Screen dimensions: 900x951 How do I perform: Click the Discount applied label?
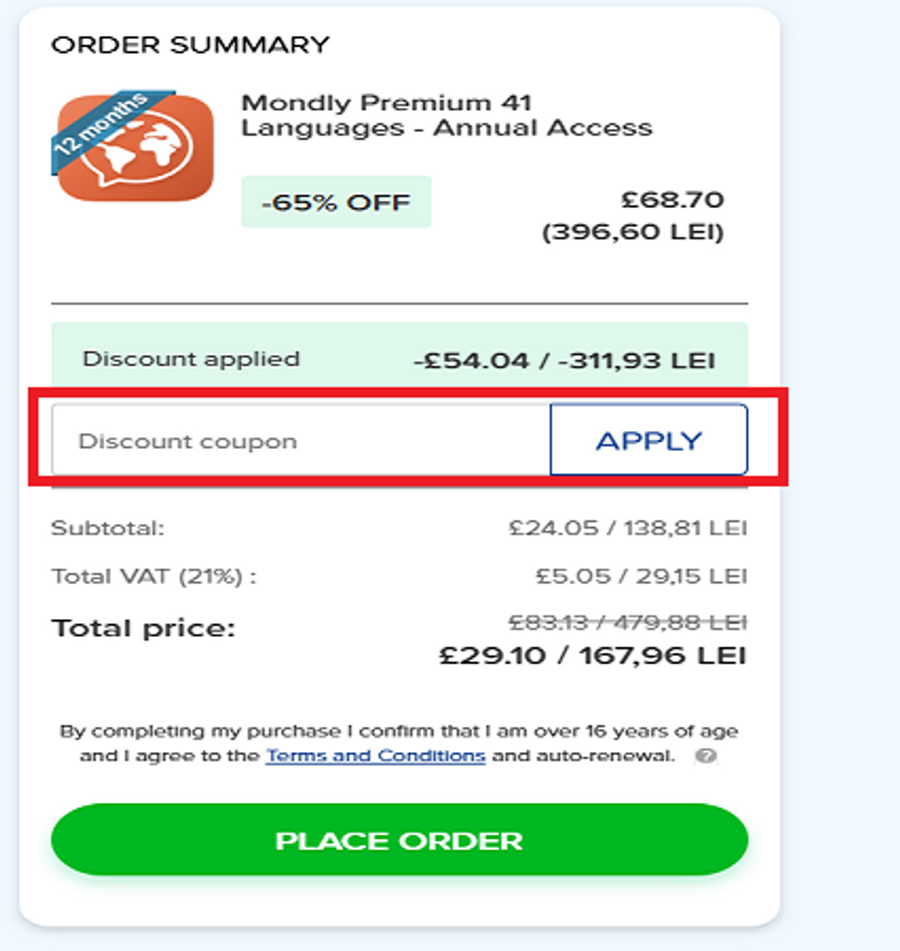(x=191, y=359)
